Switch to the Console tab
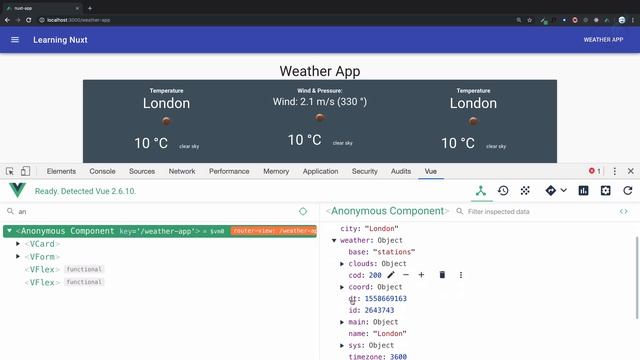 coord(102,171)
